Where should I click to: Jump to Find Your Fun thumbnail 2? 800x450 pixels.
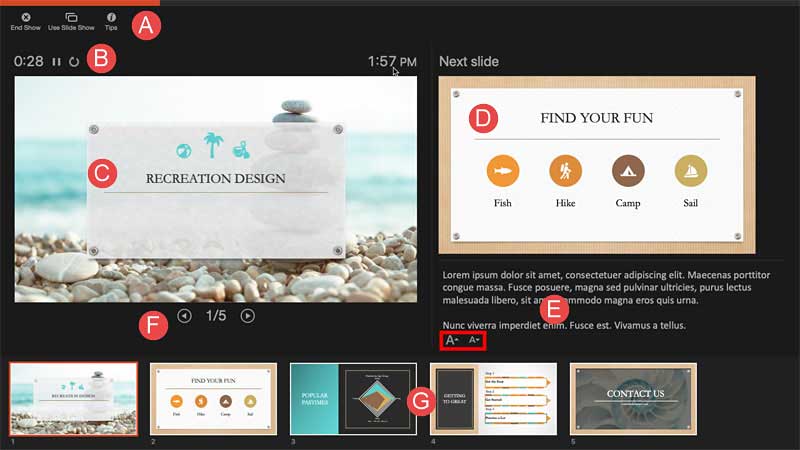point(213,399)
